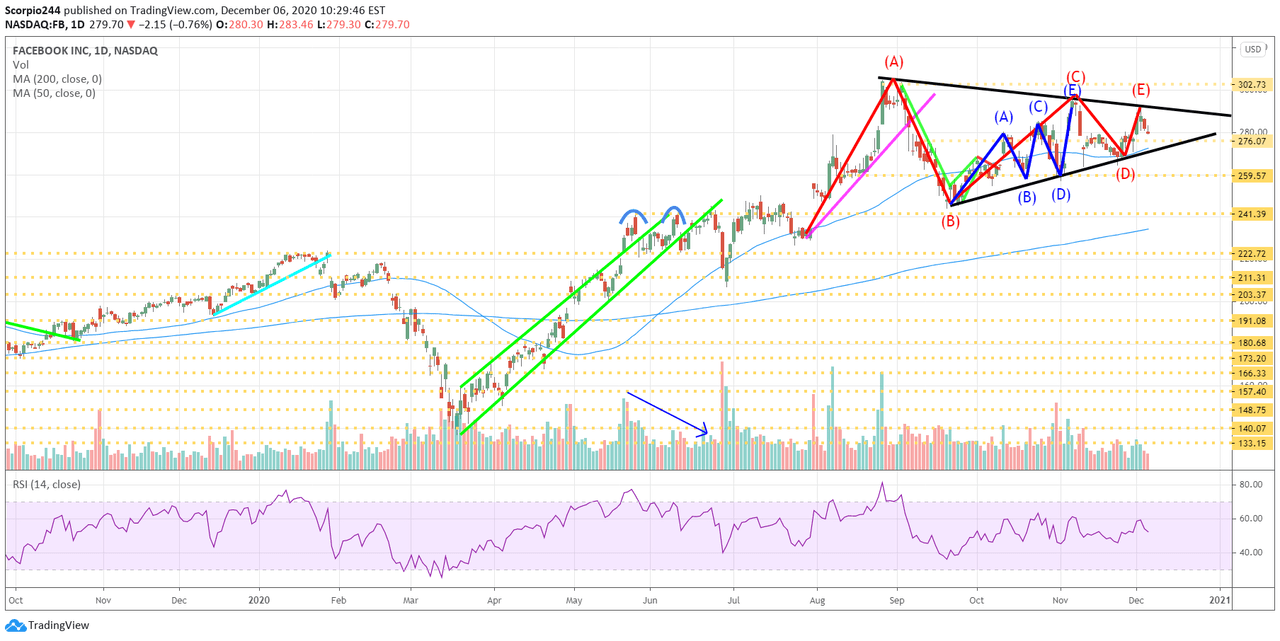This screenshot has height=641, width=1280.
Task: Select the blue (B) wave label
Action: click(1026, 197)
